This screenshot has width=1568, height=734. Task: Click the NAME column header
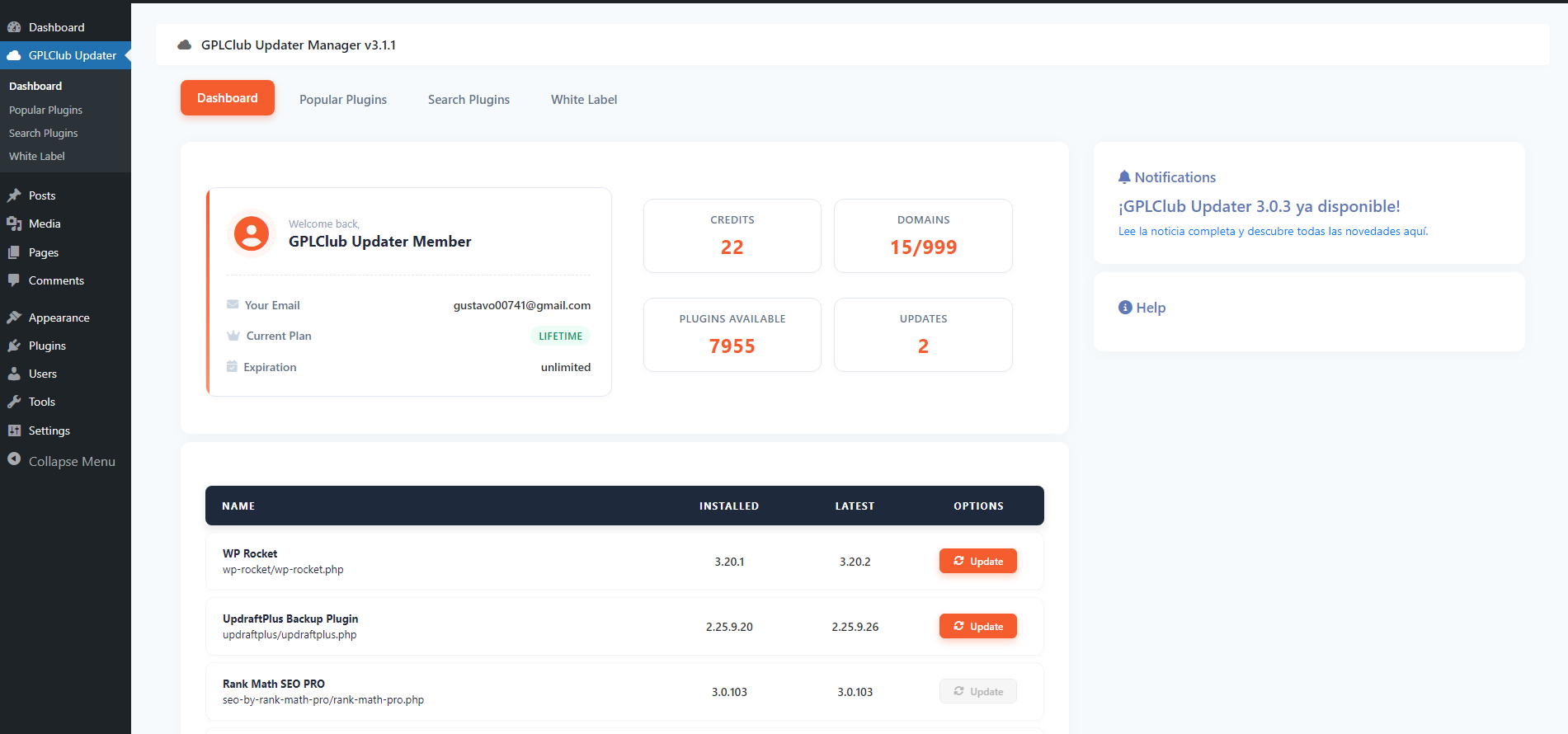pos(238,506)
